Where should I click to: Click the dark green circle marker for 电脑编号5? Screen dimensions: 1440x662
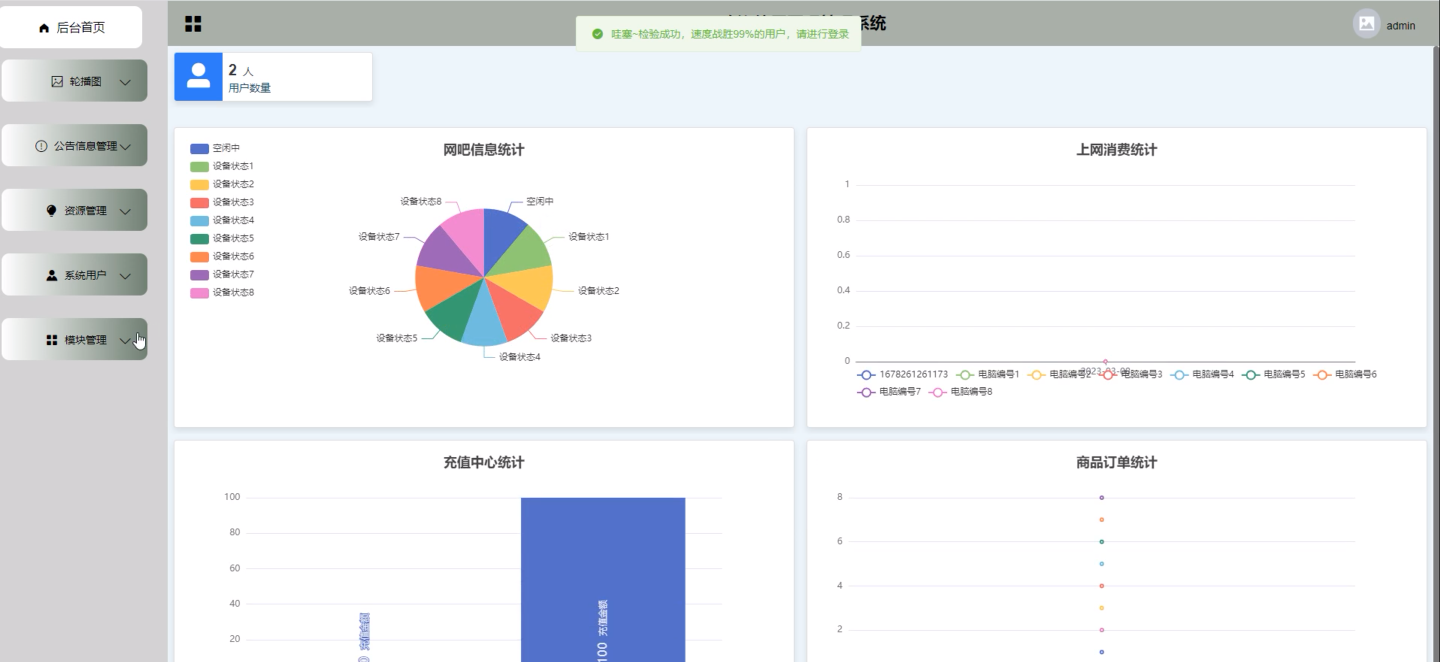coord(1251,374)
